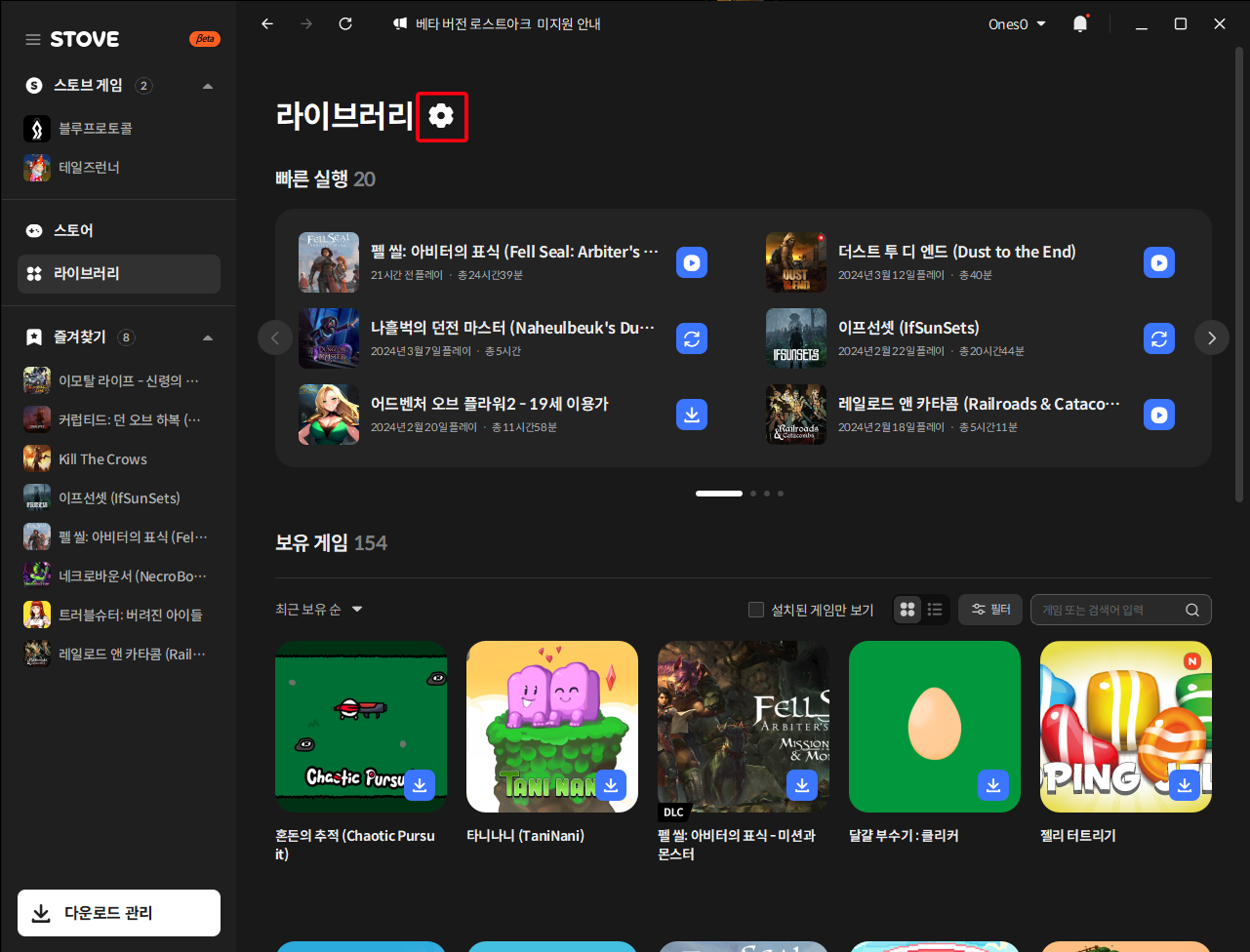Viewport: 1250px width, 952px height.
Task: Click the 필터 button
Action: pos(990,610)
